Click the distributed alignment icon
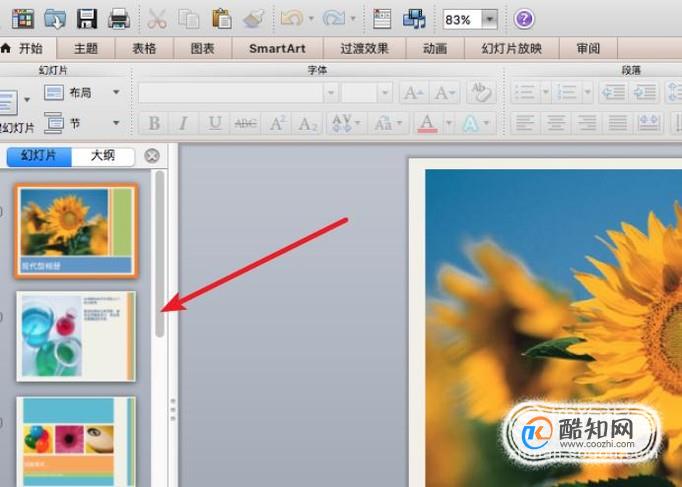The width and height of the screenshot is (682, 487). (x=649, y=123)
